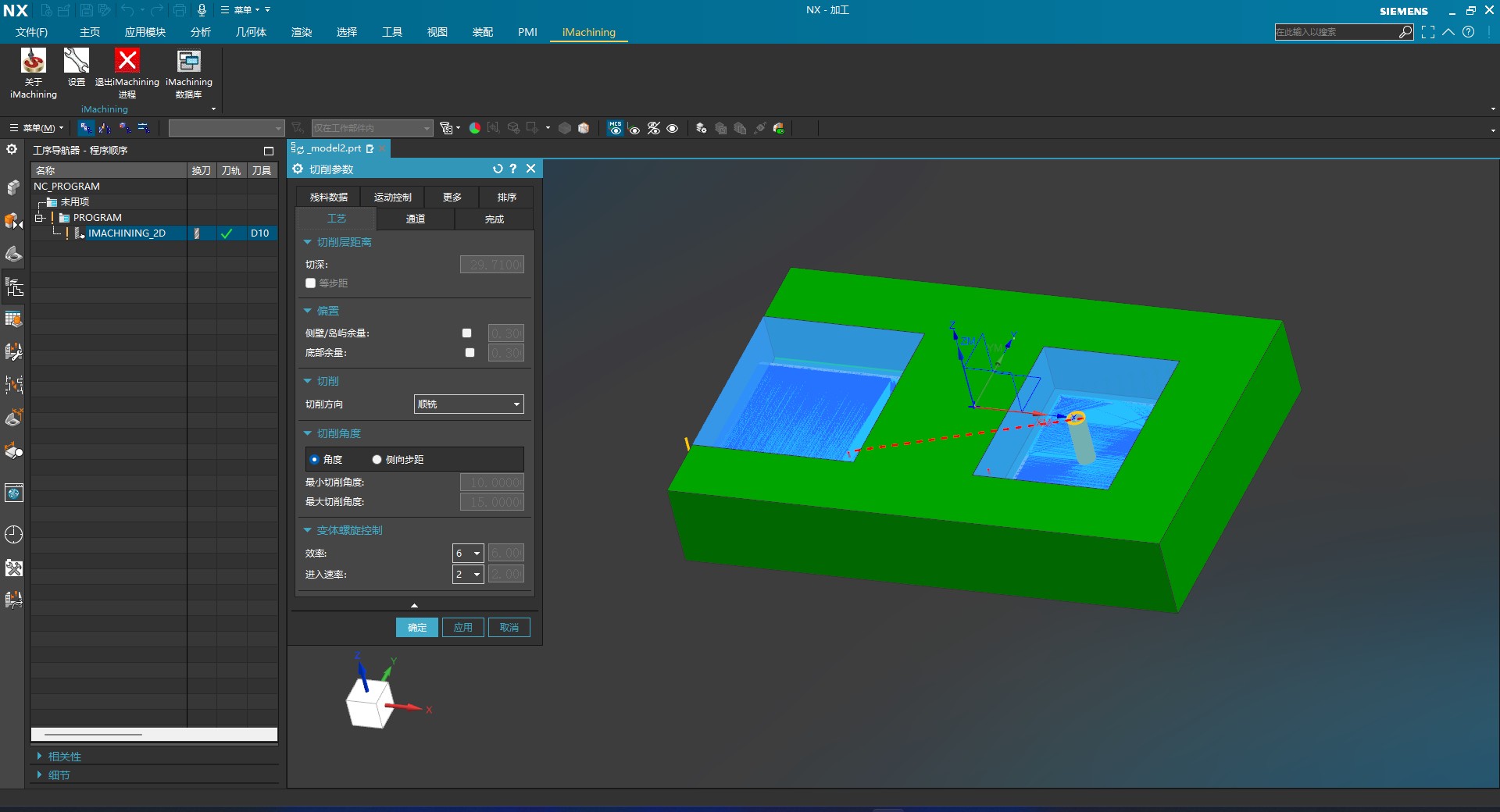1500x812 pixels.
Task: Click the 切深 value field
Action: 492,265
